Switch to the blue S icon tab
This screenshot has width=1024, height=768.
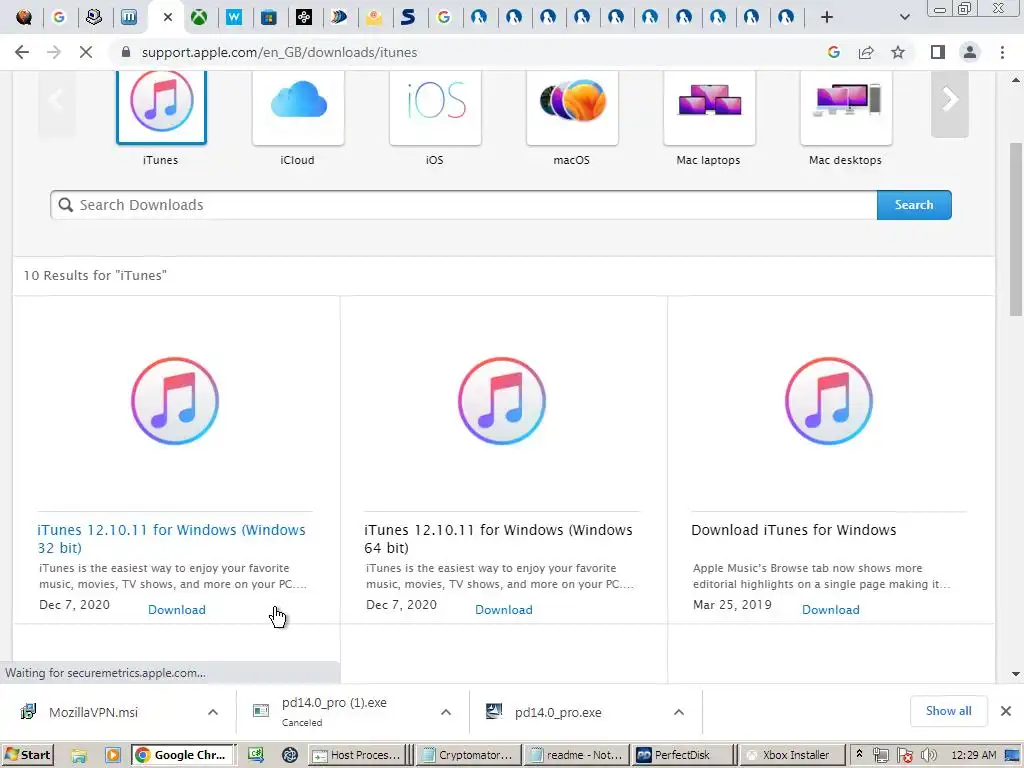pos(408,17)
